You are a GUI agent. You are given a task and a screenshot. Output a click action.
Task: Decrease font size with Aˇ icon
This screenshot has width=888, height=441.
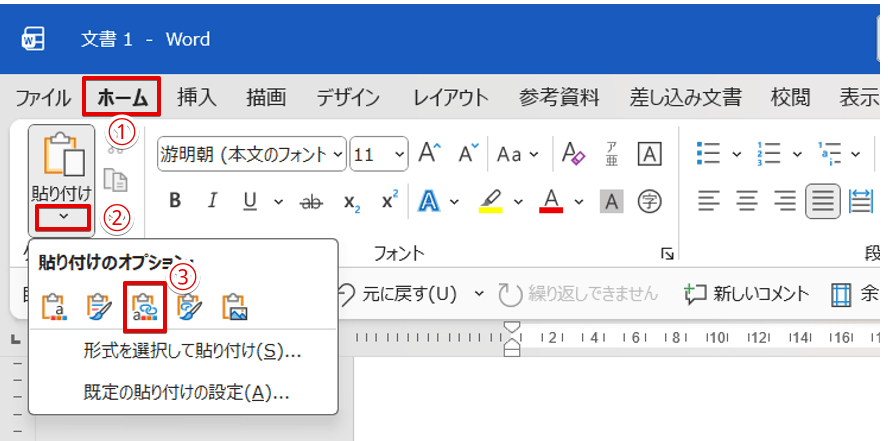[468, 153]
